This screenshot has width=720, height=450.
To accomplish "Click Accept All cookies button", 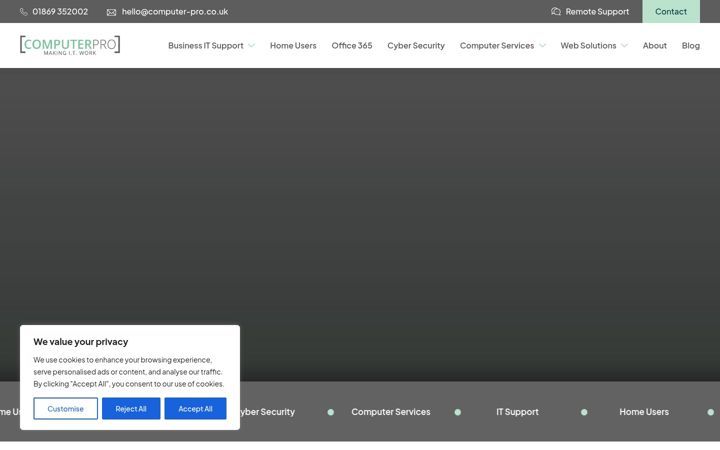I will 196,408.
